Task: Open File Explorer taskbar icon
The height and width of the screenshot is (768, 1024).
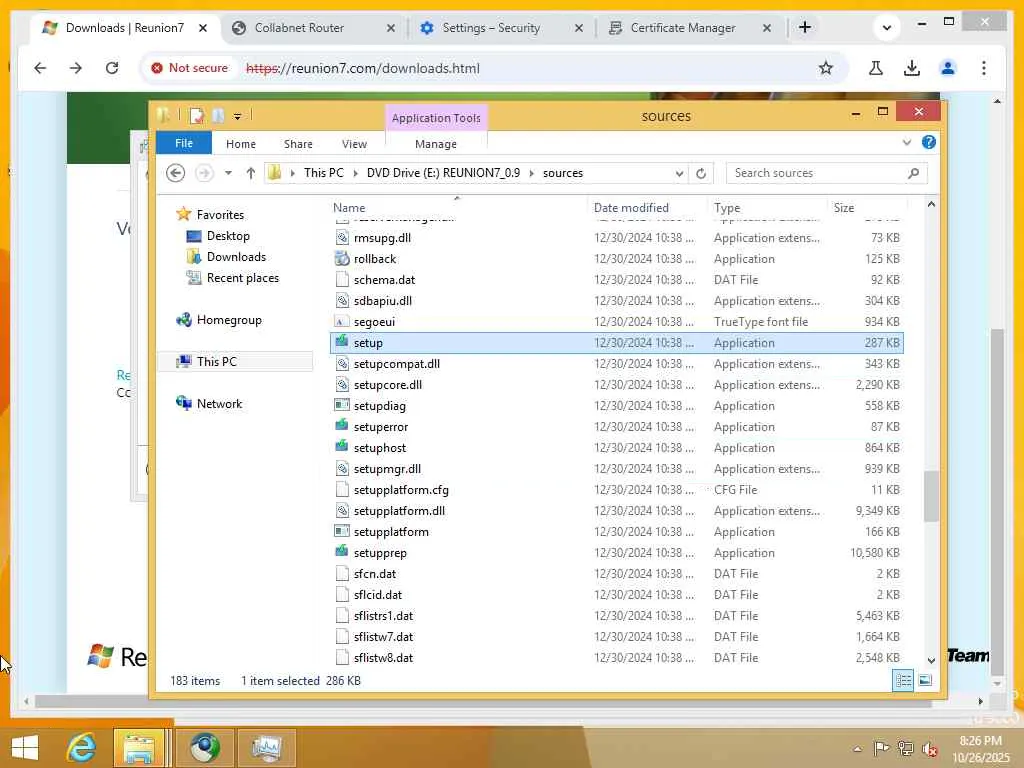Action: pos(140,748)
